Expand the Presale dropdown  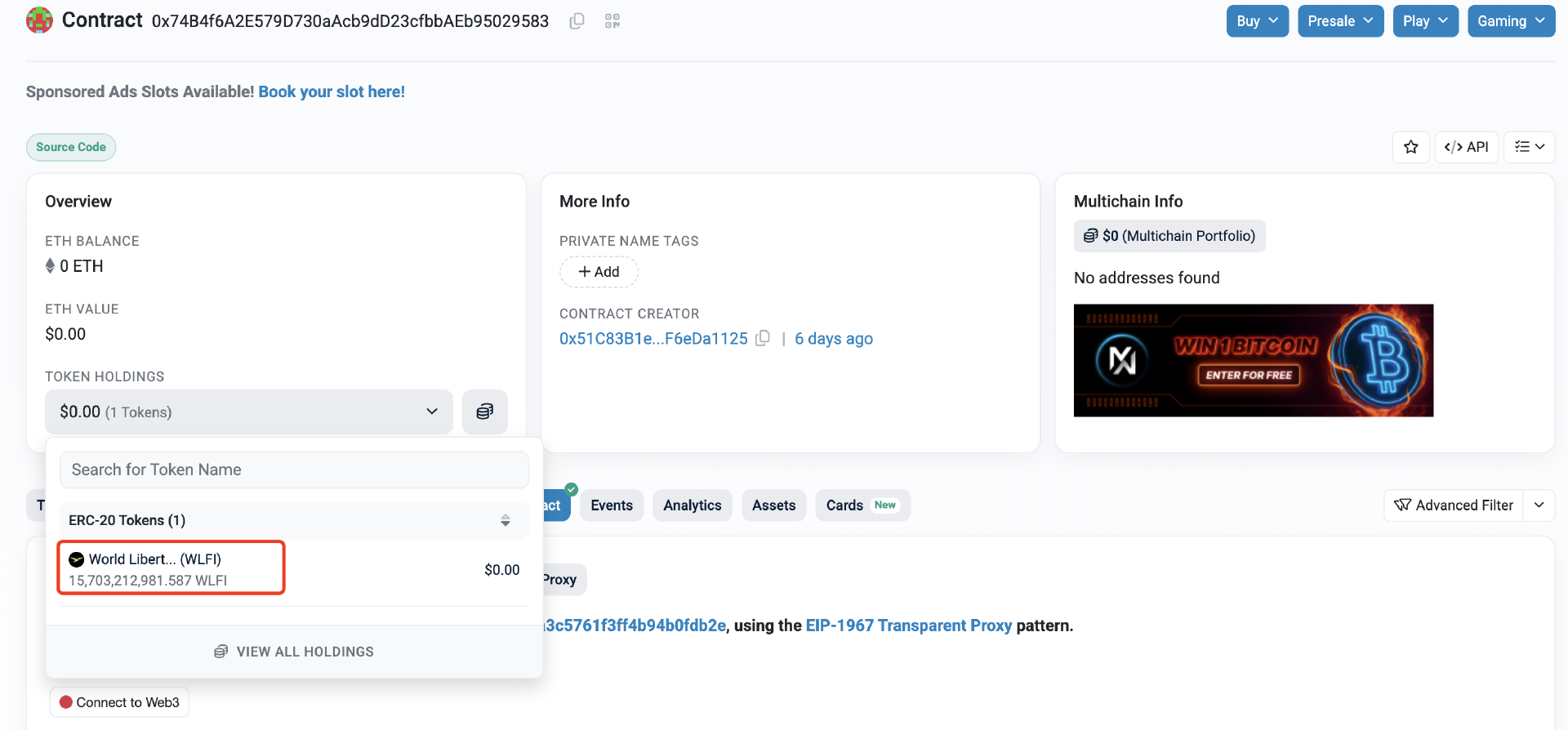1340,21
